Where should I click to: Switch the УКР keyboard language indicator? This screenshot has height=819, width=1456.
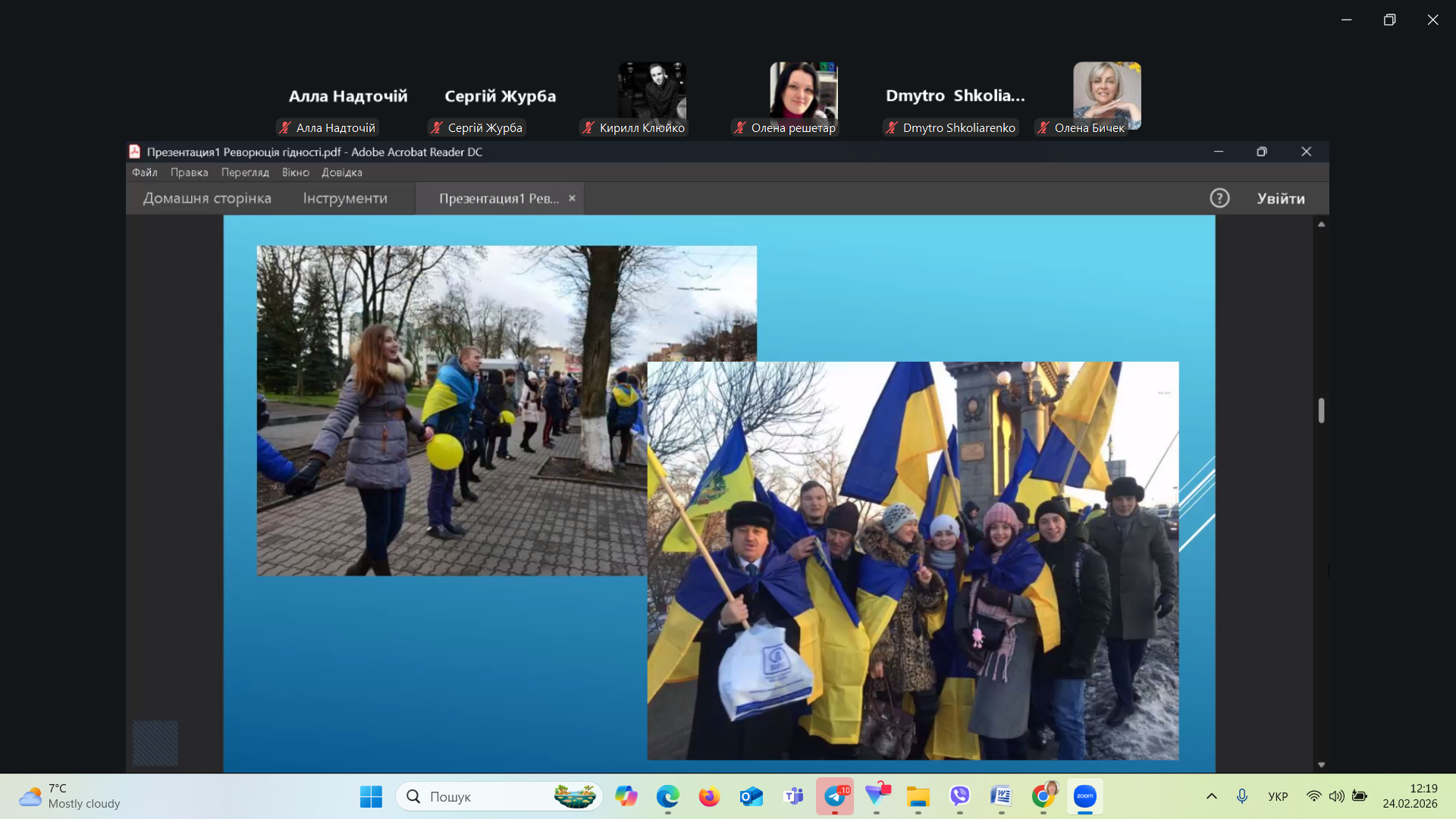1278,796
